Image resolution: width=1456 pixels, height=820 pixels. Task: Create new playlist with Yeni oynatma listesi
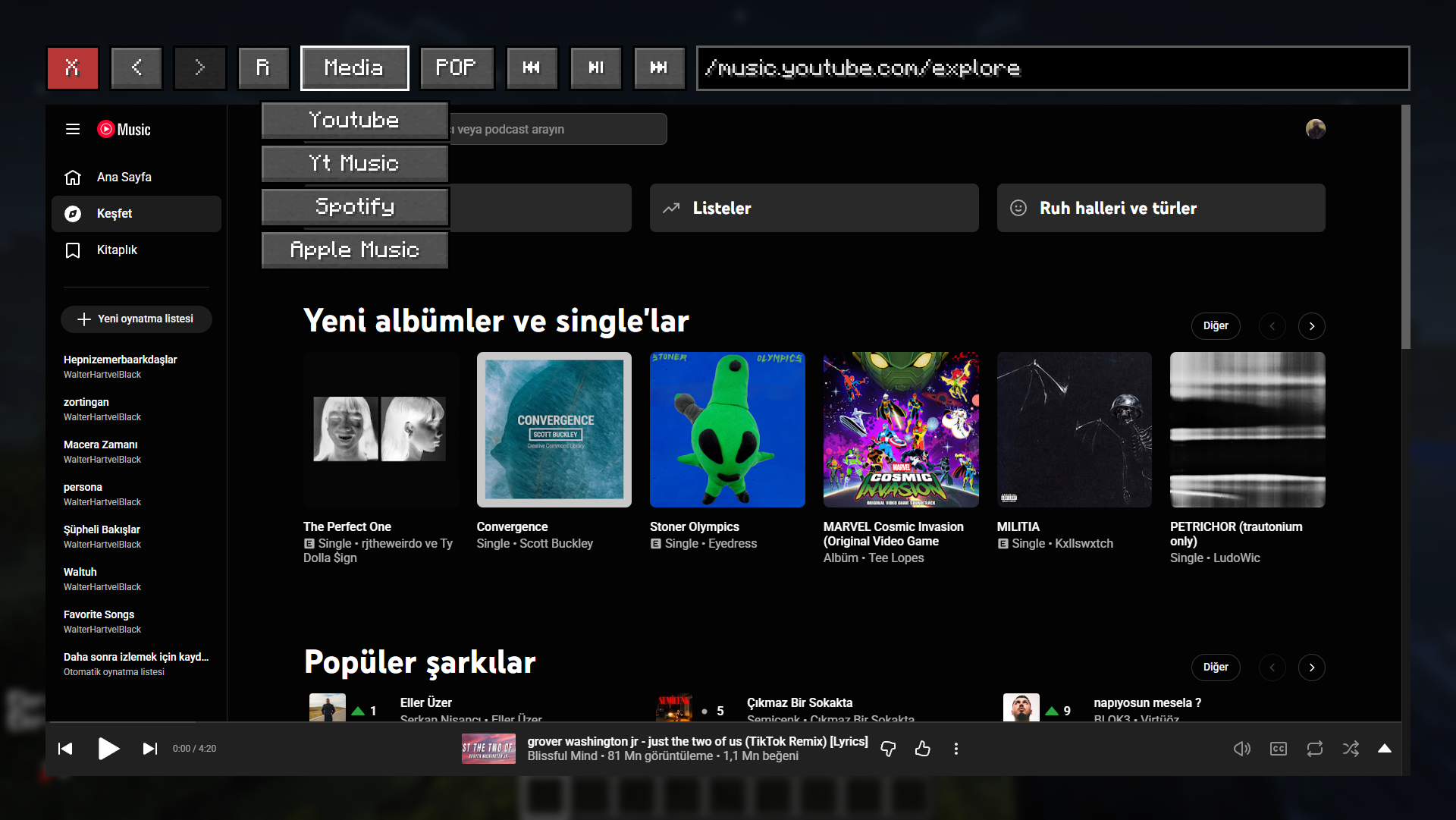pyautogui.click(x=136, y=319)
